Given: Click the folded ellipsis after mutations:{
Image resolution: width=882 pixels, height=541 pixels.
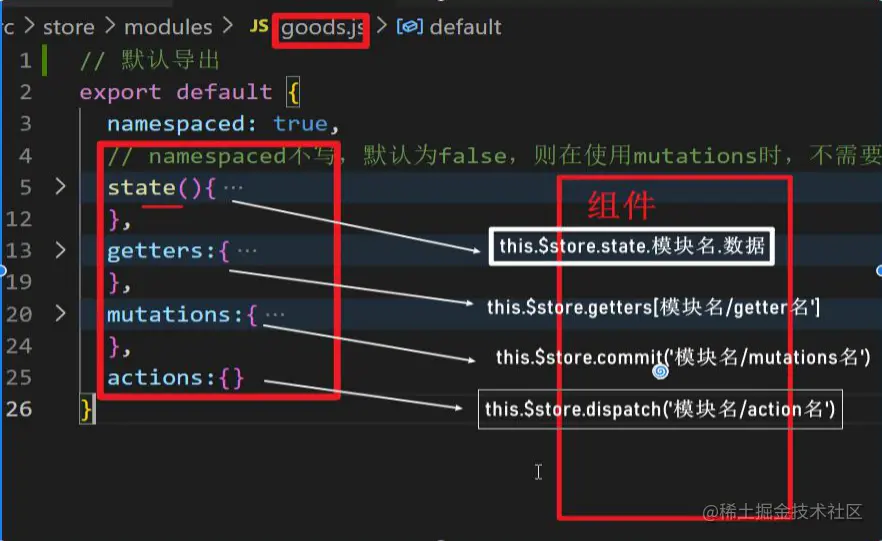Looking at the screenshot, I should (x=274, y=315).
